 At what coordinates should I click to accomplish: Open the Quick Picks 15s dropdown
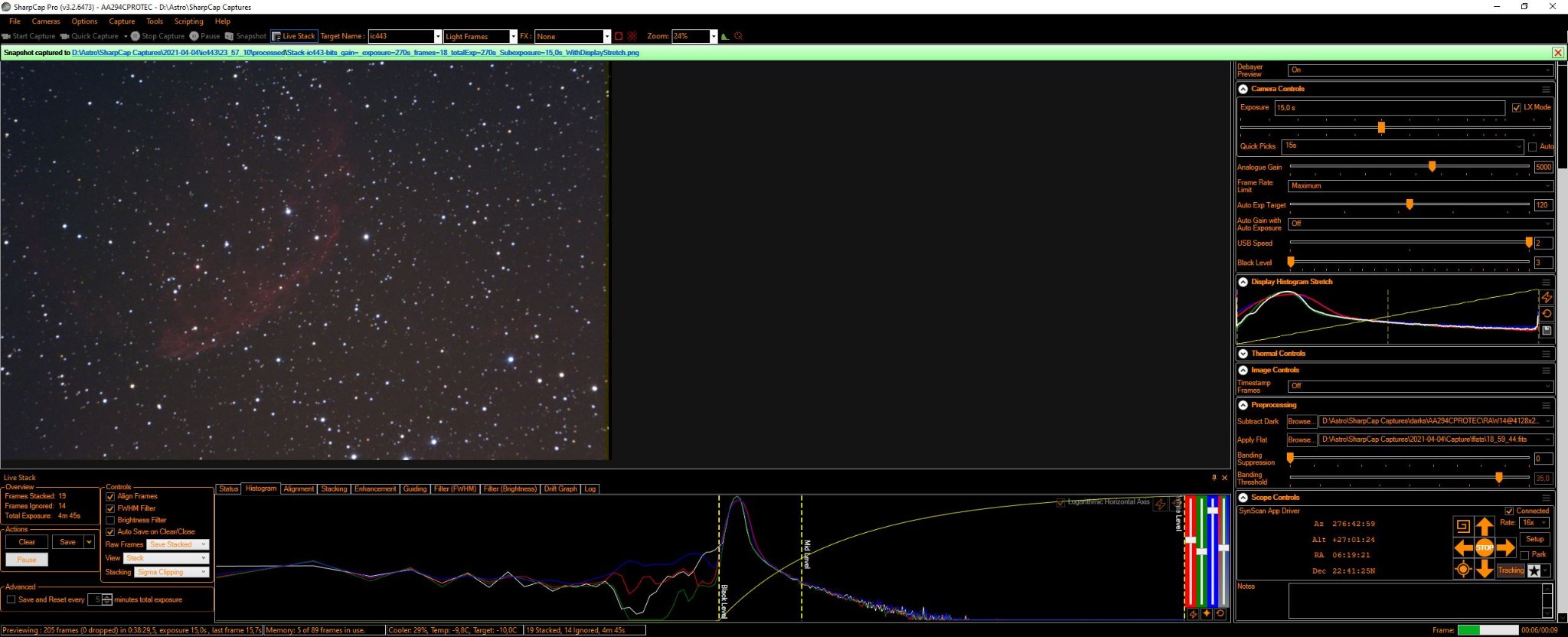[1403, 146]
